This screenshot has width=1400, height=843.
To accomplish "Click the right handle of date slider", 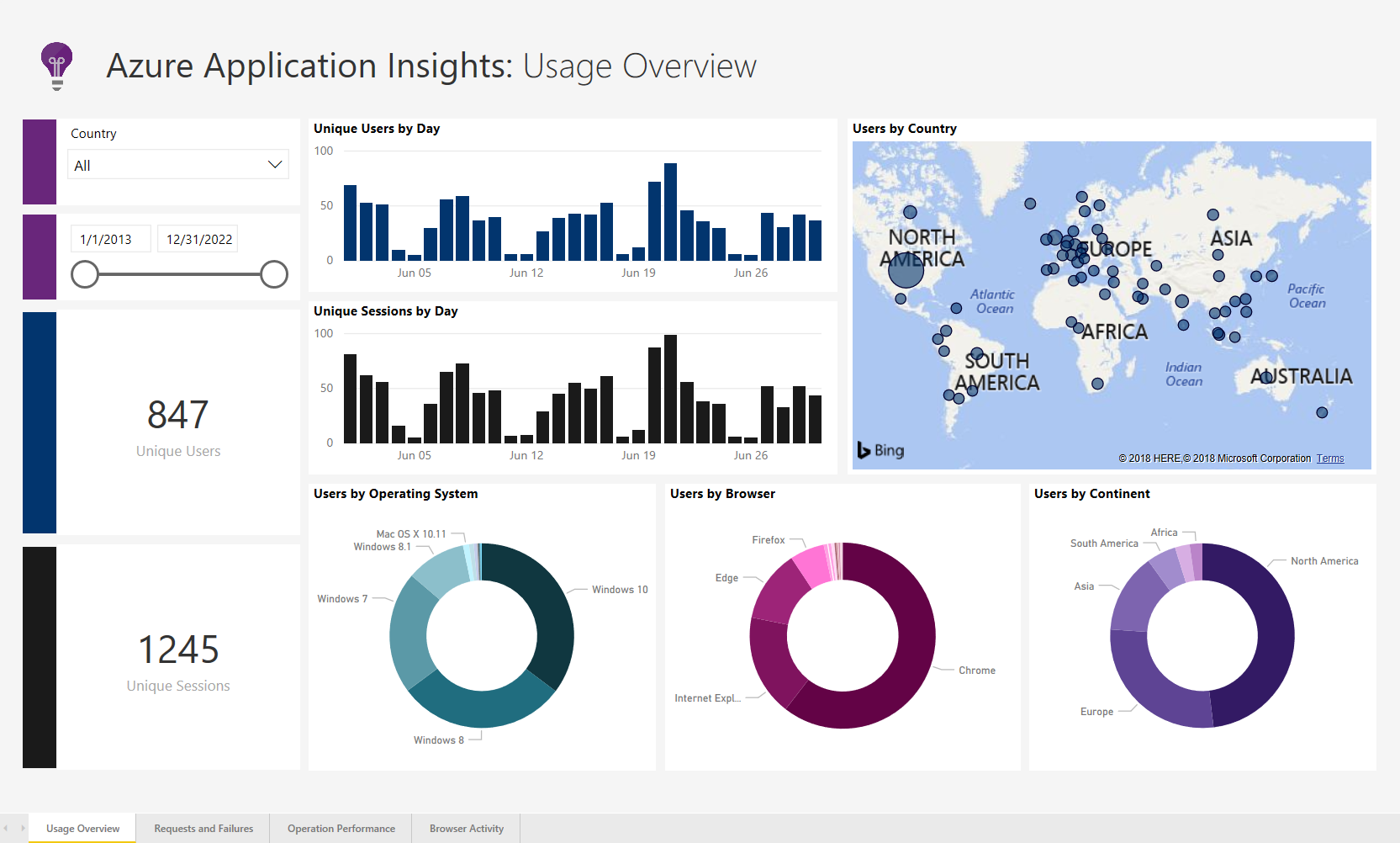I will tap(274, 274).
